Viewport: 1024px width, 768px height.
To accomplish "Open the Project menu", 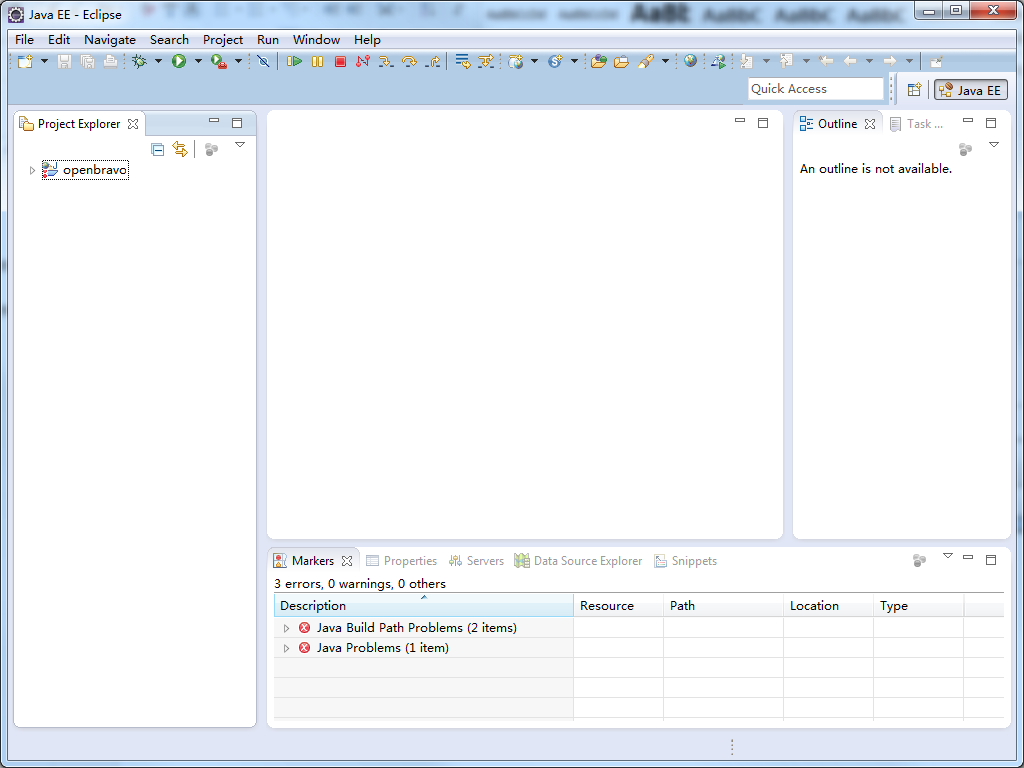I will (223, 40).
